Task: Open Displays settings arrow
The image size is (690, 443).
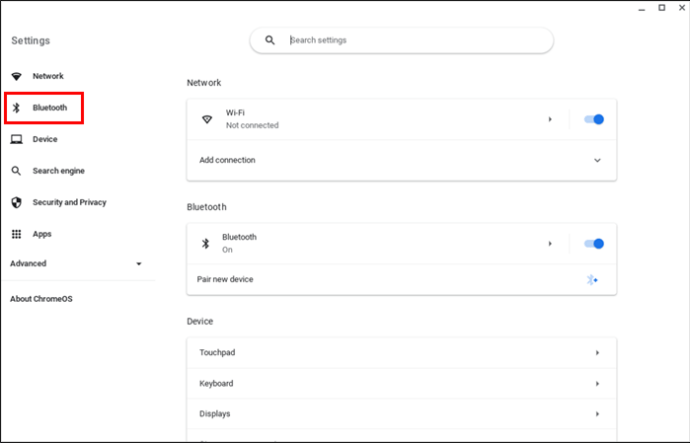Action: coord(597,414)
